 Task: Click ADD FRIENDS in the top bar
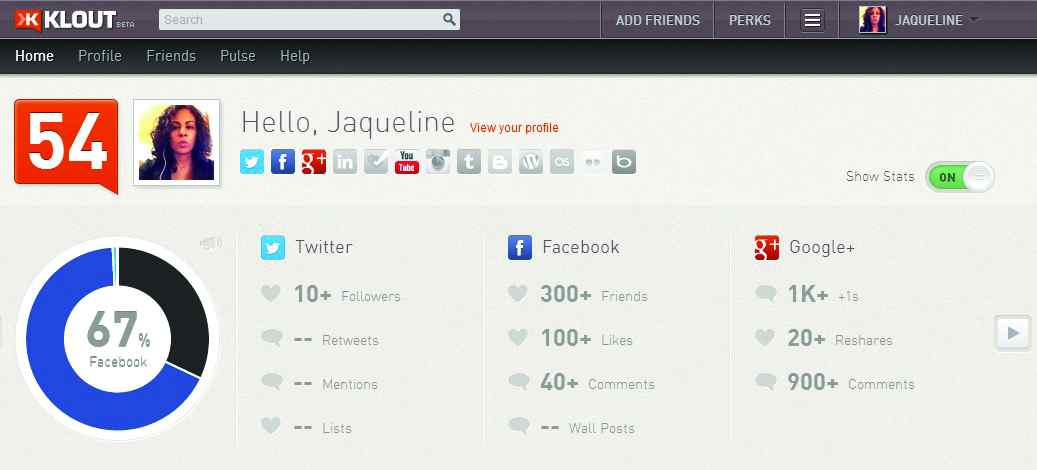657,20
